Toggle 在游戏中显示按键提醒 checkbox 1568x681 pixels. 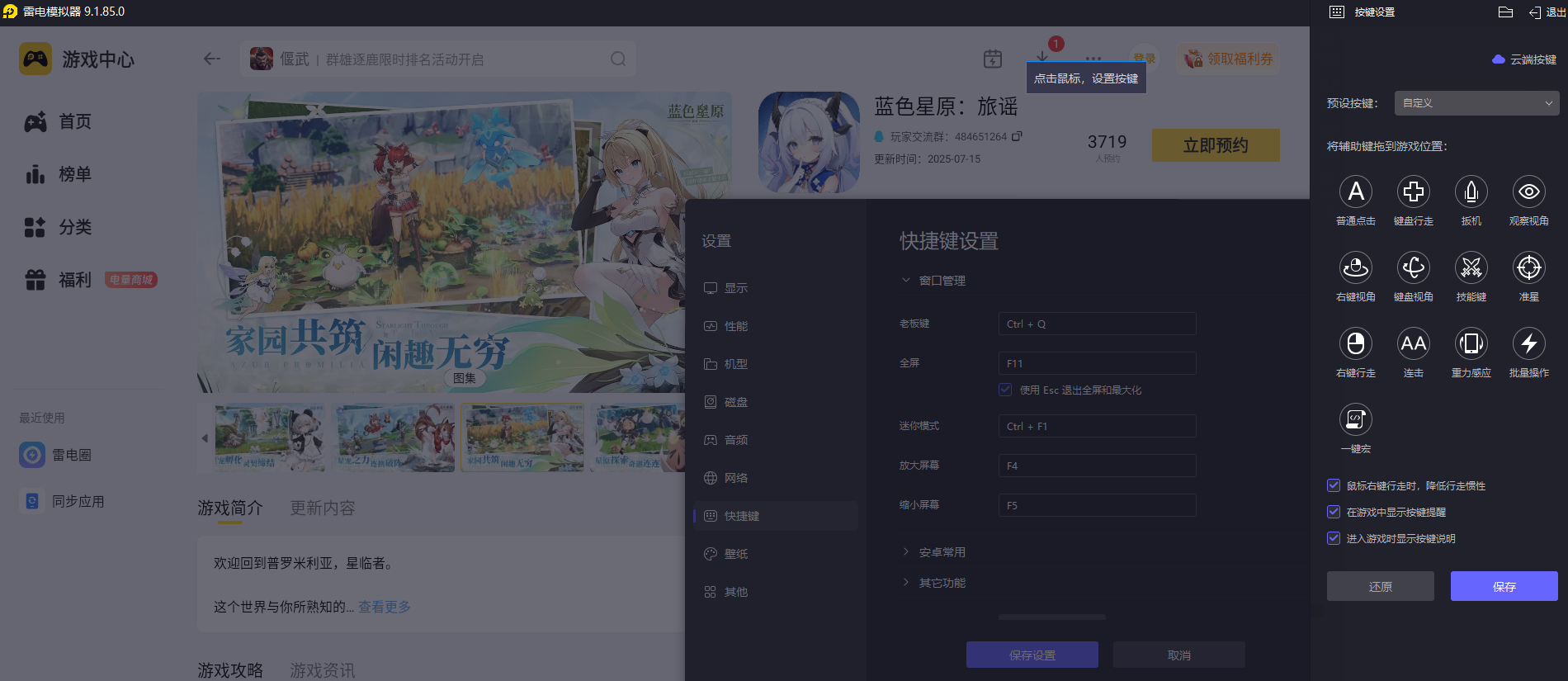pyautogui.click(x=1333, y=512)
